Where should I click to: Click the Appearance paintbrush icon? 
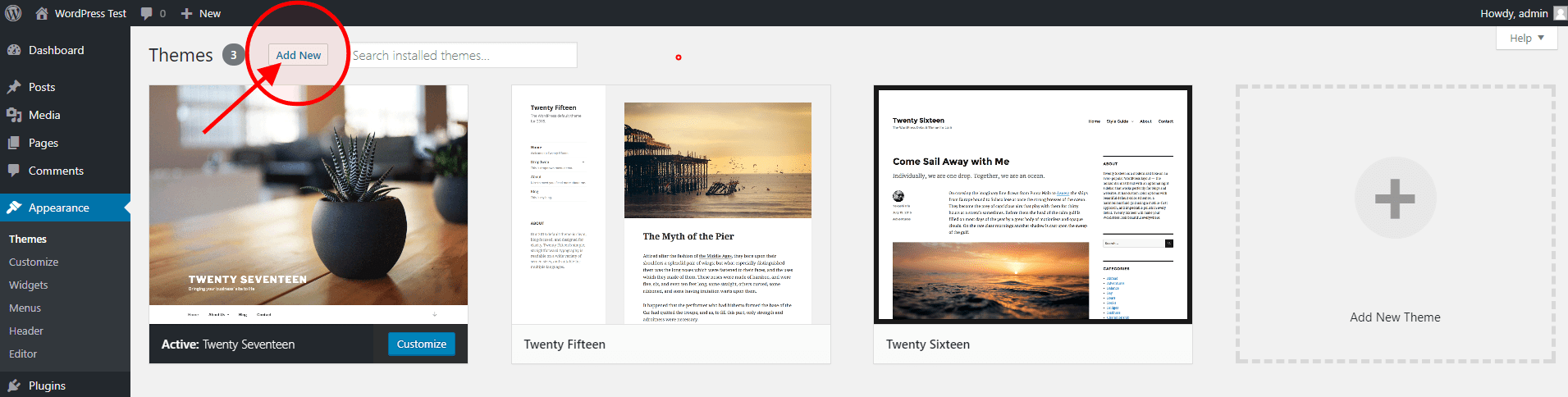(x=14, y=208)
